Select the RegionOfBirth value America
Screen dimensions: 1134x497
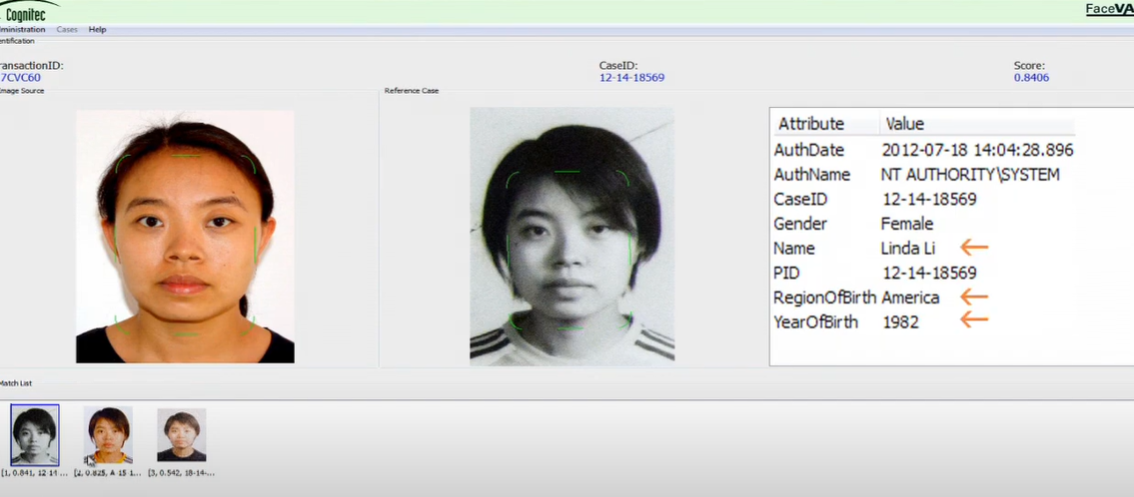(911, 297)
